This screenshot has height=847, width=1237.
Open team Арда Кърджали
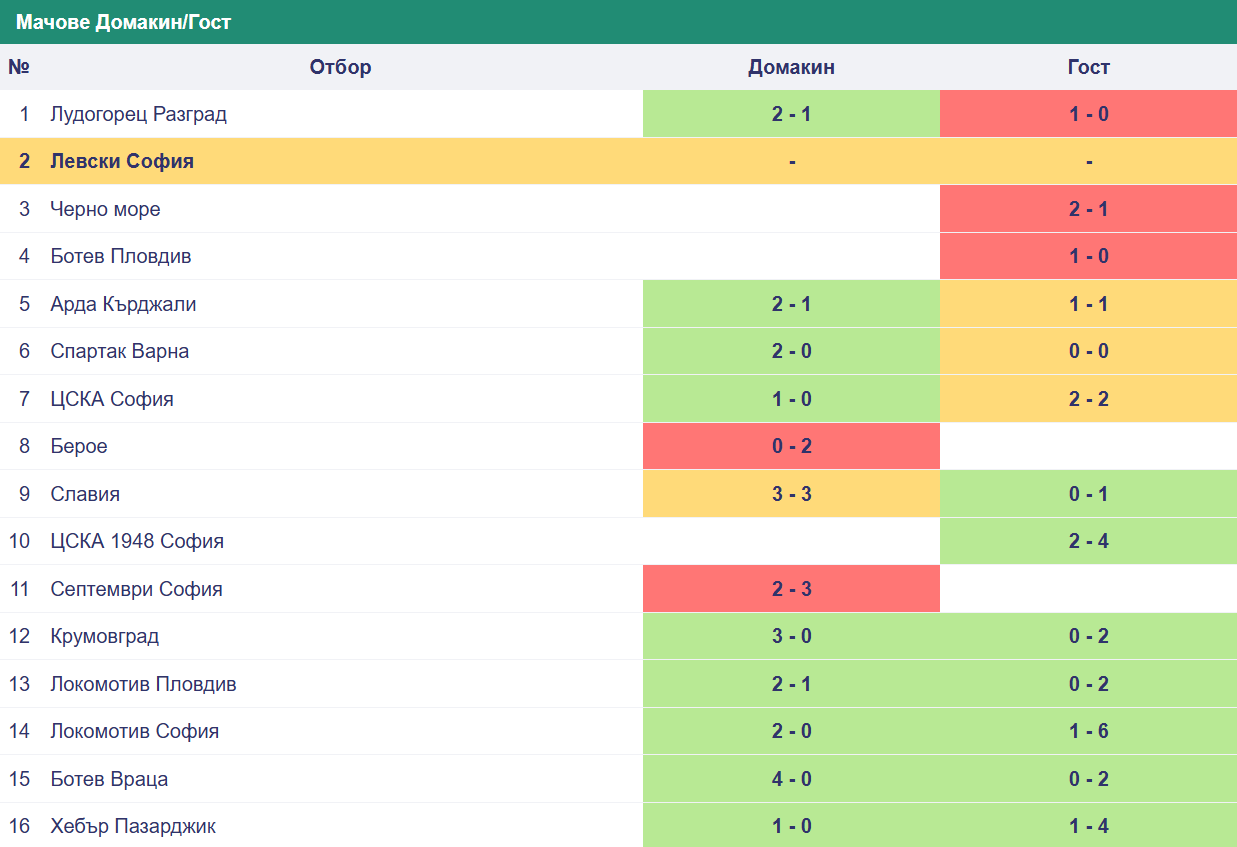pyautogui.click(x=123, y=304)
